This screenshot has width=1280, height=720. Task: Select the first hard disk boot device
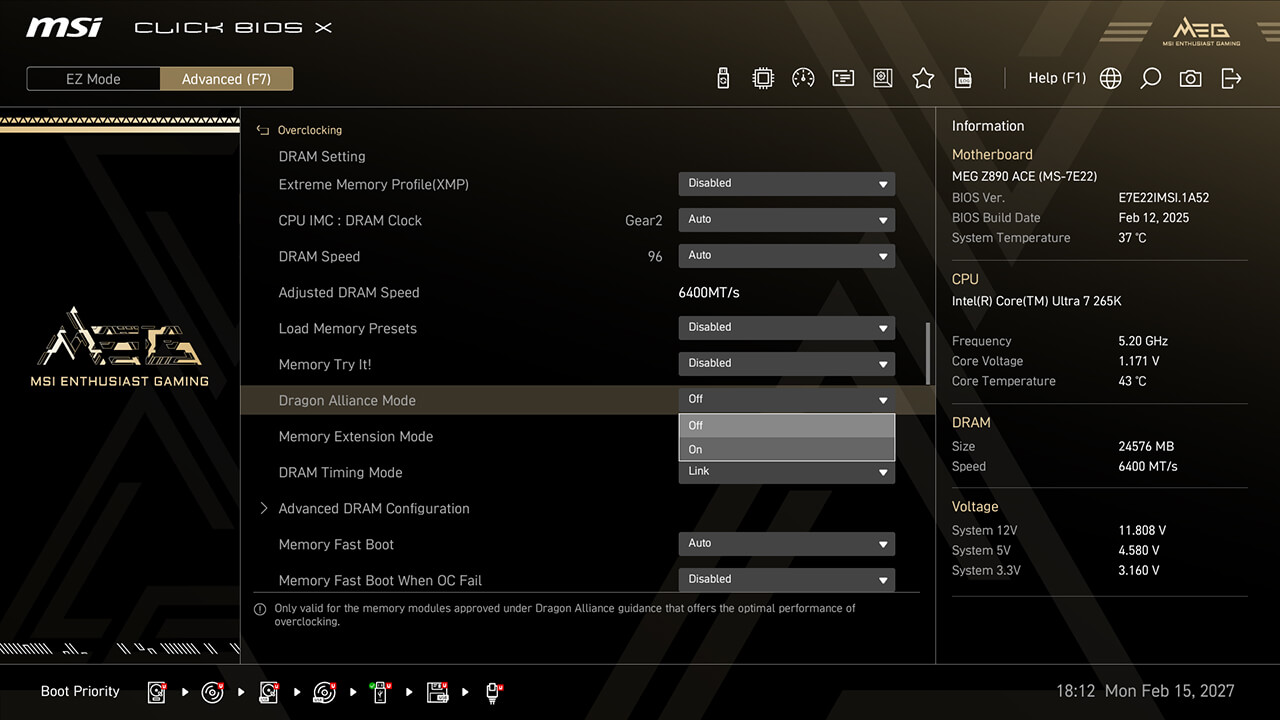pyautogui.click(x=157, y=692)
